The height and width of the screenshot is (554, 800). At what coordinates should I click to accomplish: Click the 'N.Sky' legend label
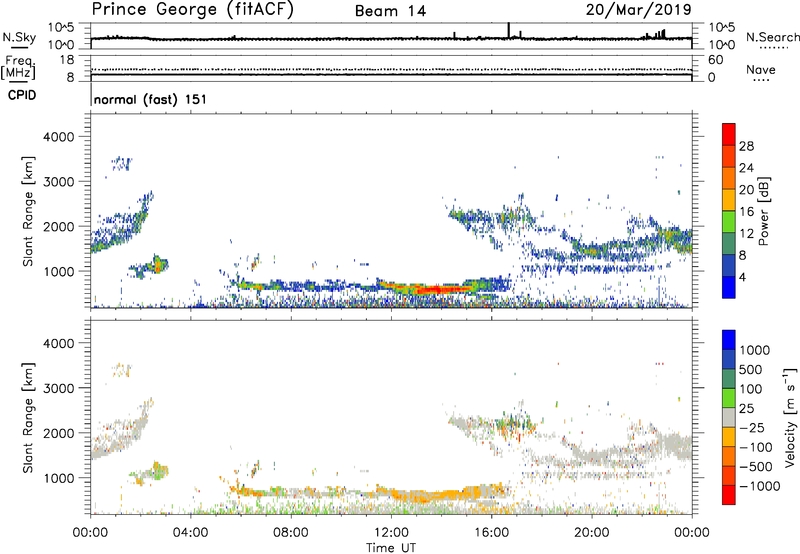tap(19, 37)
